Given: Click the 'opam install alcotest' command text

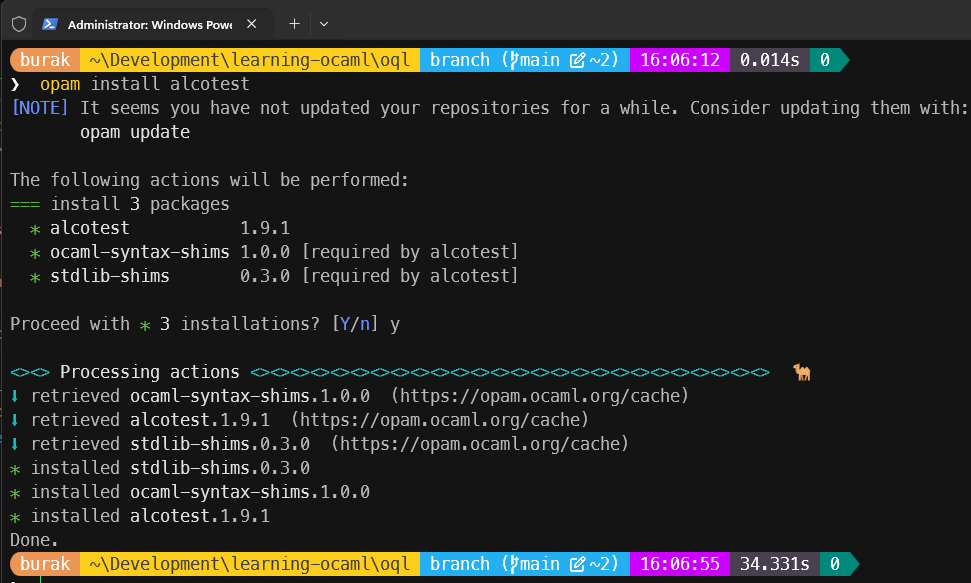Looking at the screenshot, I should [x=144, y=84].
